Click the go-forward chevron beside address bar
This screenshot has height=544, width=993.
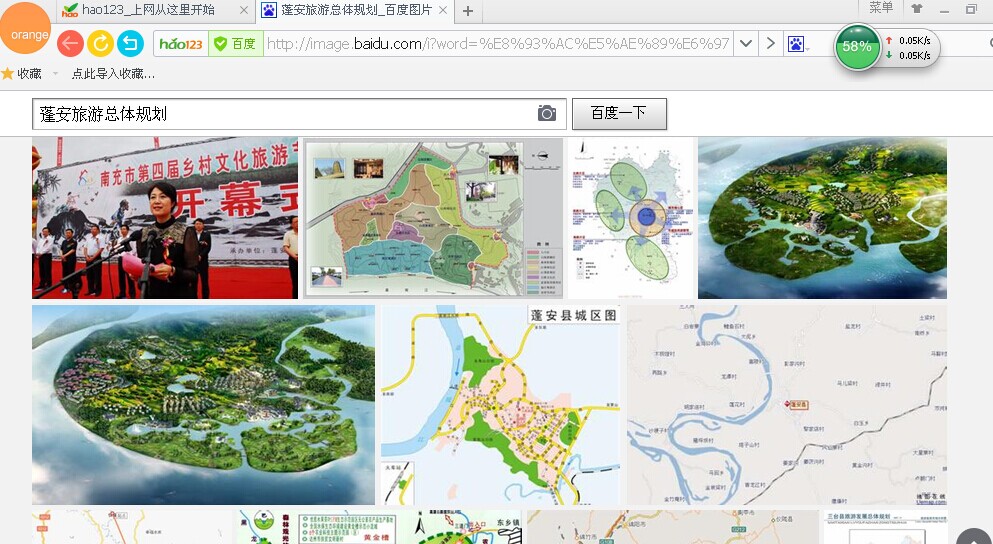[770, 44]
